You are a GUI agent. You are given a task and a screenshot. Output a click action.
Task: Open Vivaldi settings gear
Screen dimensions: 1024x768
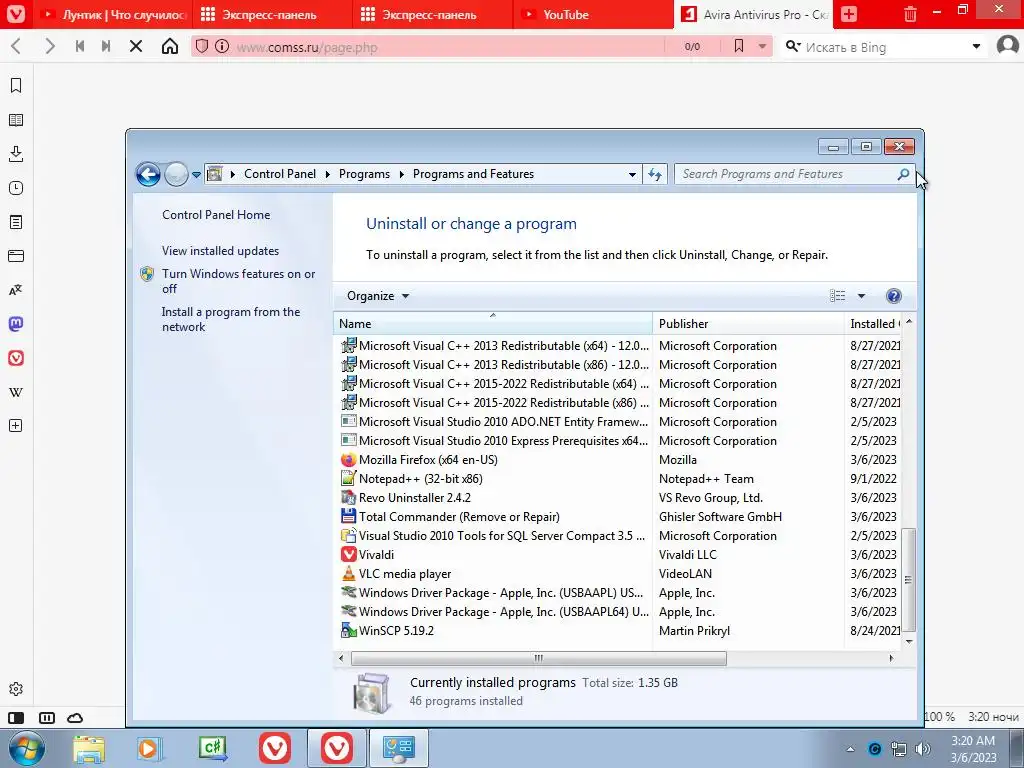tap(16, 689)
